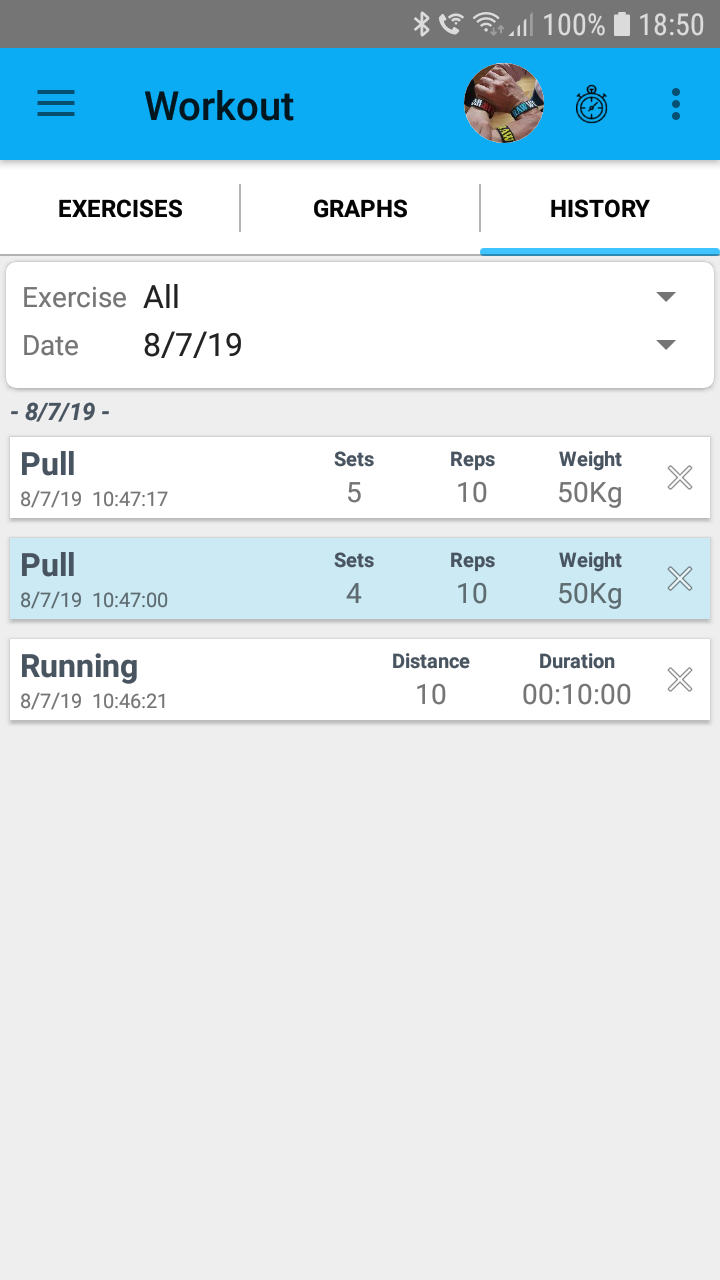Viewport: 720px width, 1280px height.
Task: Open the Exercise selector showing All
Action: click(x=162, y=297)
